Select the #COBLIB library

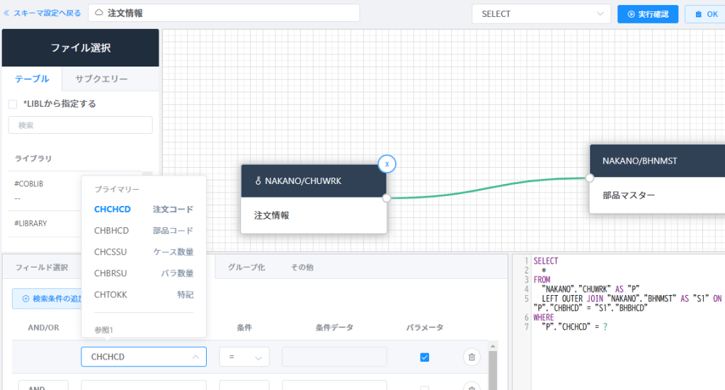coord(29,184)
